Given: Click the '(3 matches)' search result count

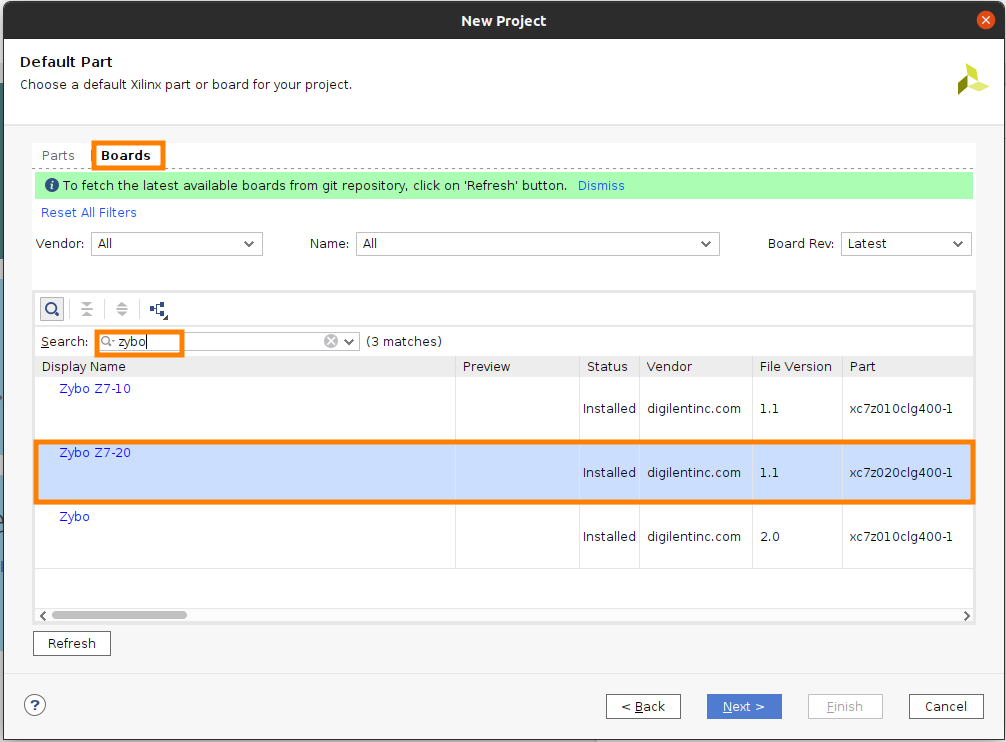Looking at the screenshot, I should click(404, 341).
